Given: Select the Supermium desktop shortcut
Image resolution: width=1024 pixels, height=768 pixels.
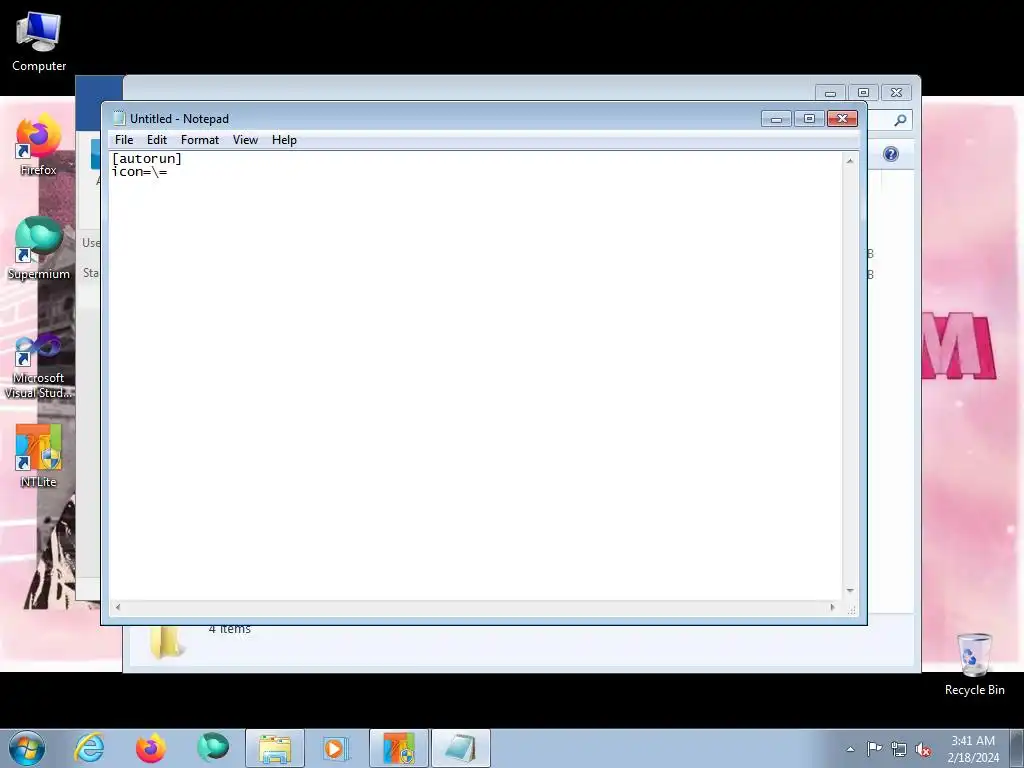Looking at the screenshot, I should click(39, 249).
